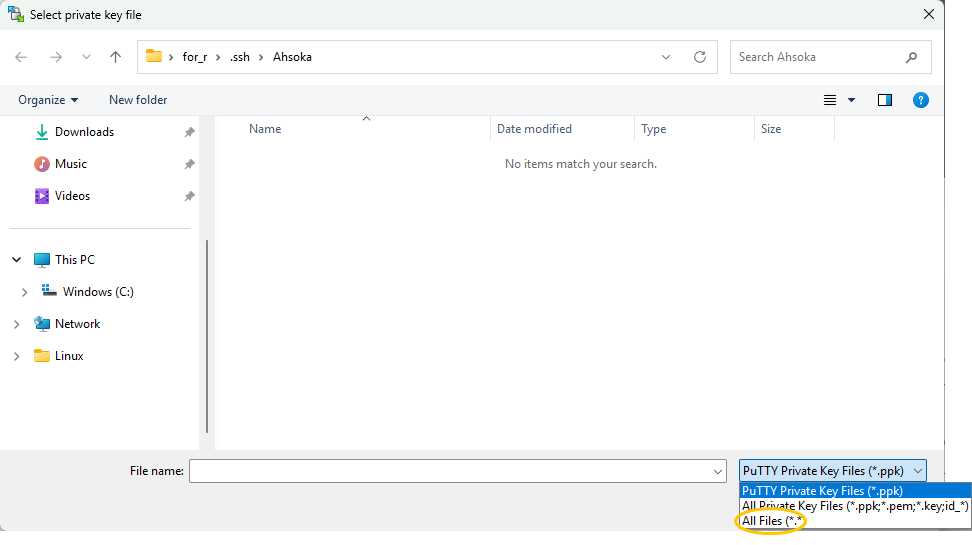Expand address bar history dropdown
Viewport: 972px width, 545px height.
tap(666, 57)
